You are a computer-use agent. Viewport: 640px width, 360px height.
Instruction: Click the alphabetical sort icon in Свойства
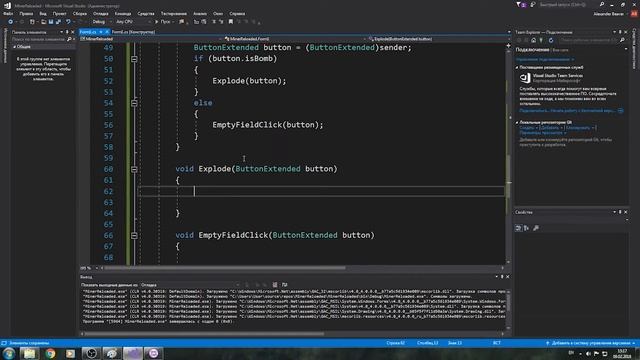(527, 228)
